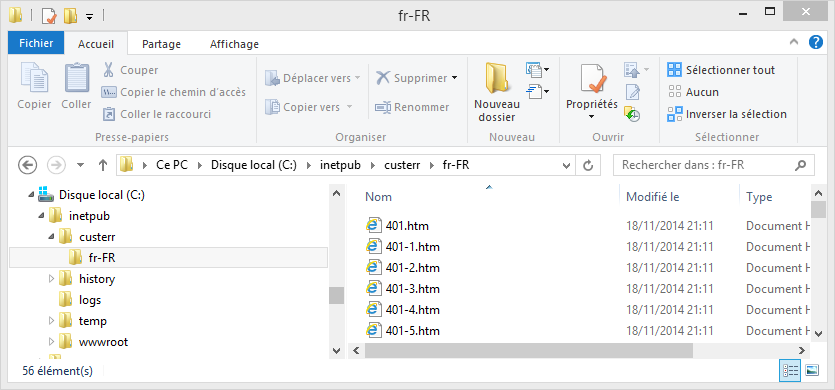Click Couper scissors command
Viewport: 835px width, 390px height.
[x=130, y=70]
